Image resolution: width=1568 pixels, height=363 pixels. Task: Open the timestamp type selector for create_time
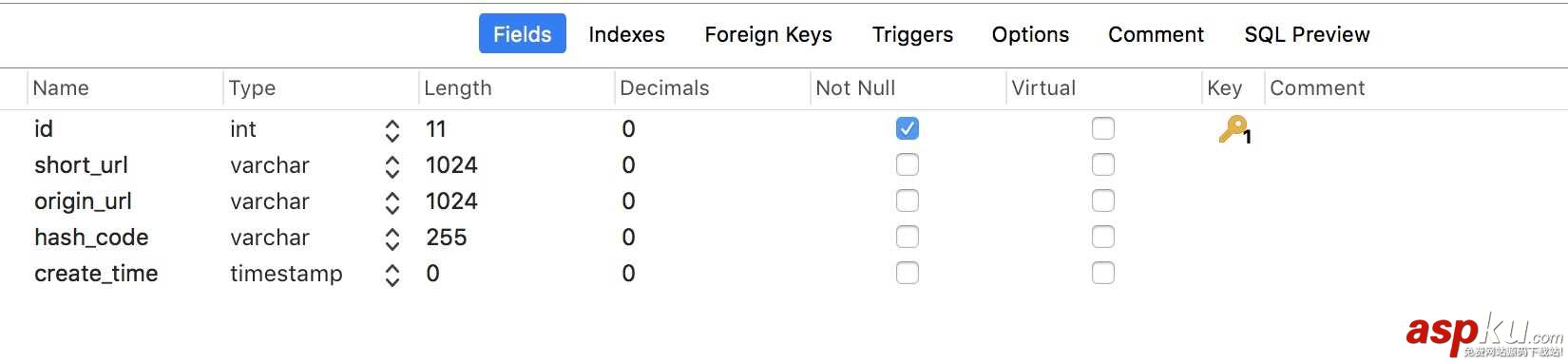392,275
